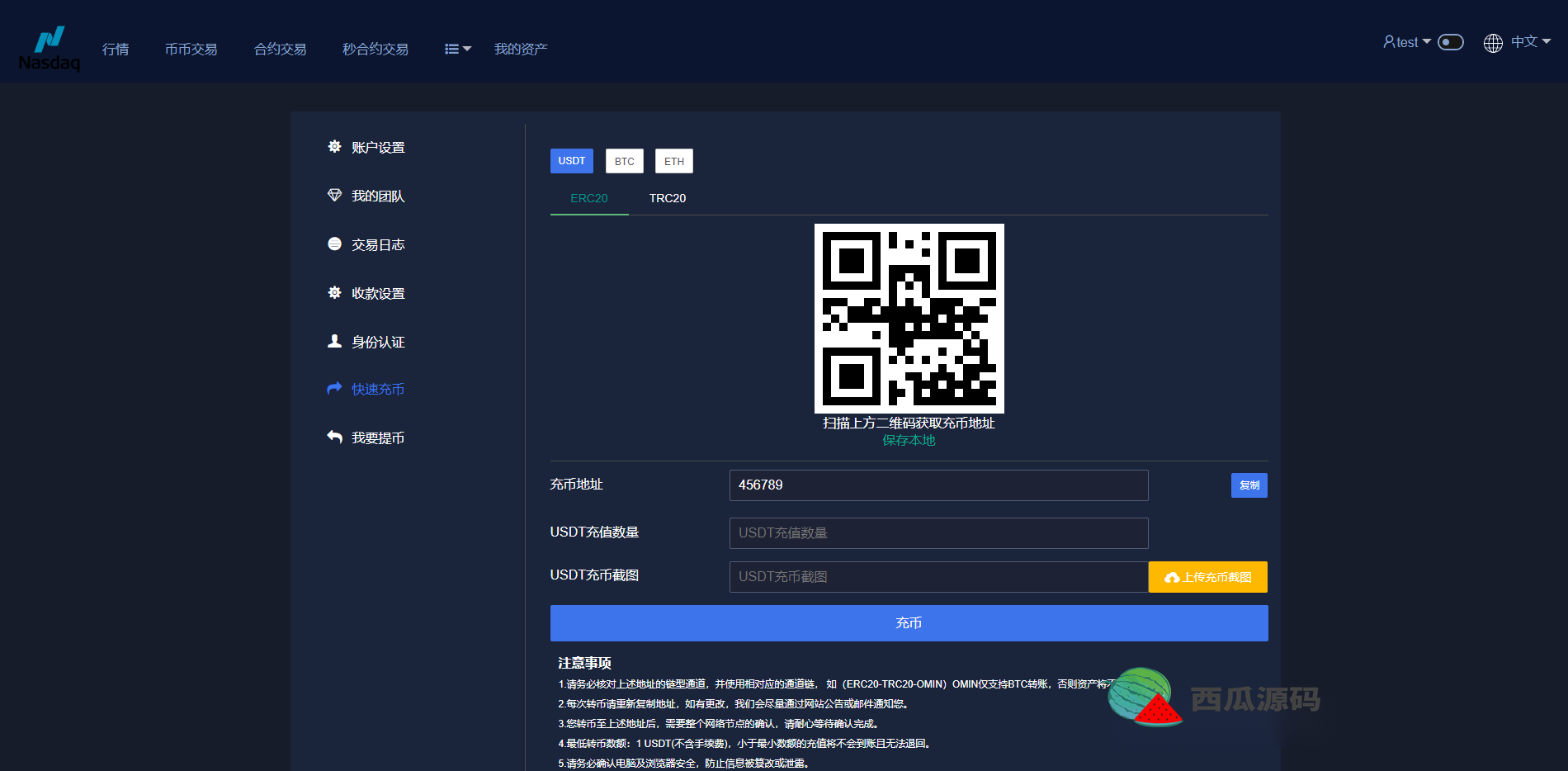The width and height of the screenshot is (1568, 771).
Task: Open 我的资产 in the top navigation
Action: pyautogui.click(x=521, y=49)
